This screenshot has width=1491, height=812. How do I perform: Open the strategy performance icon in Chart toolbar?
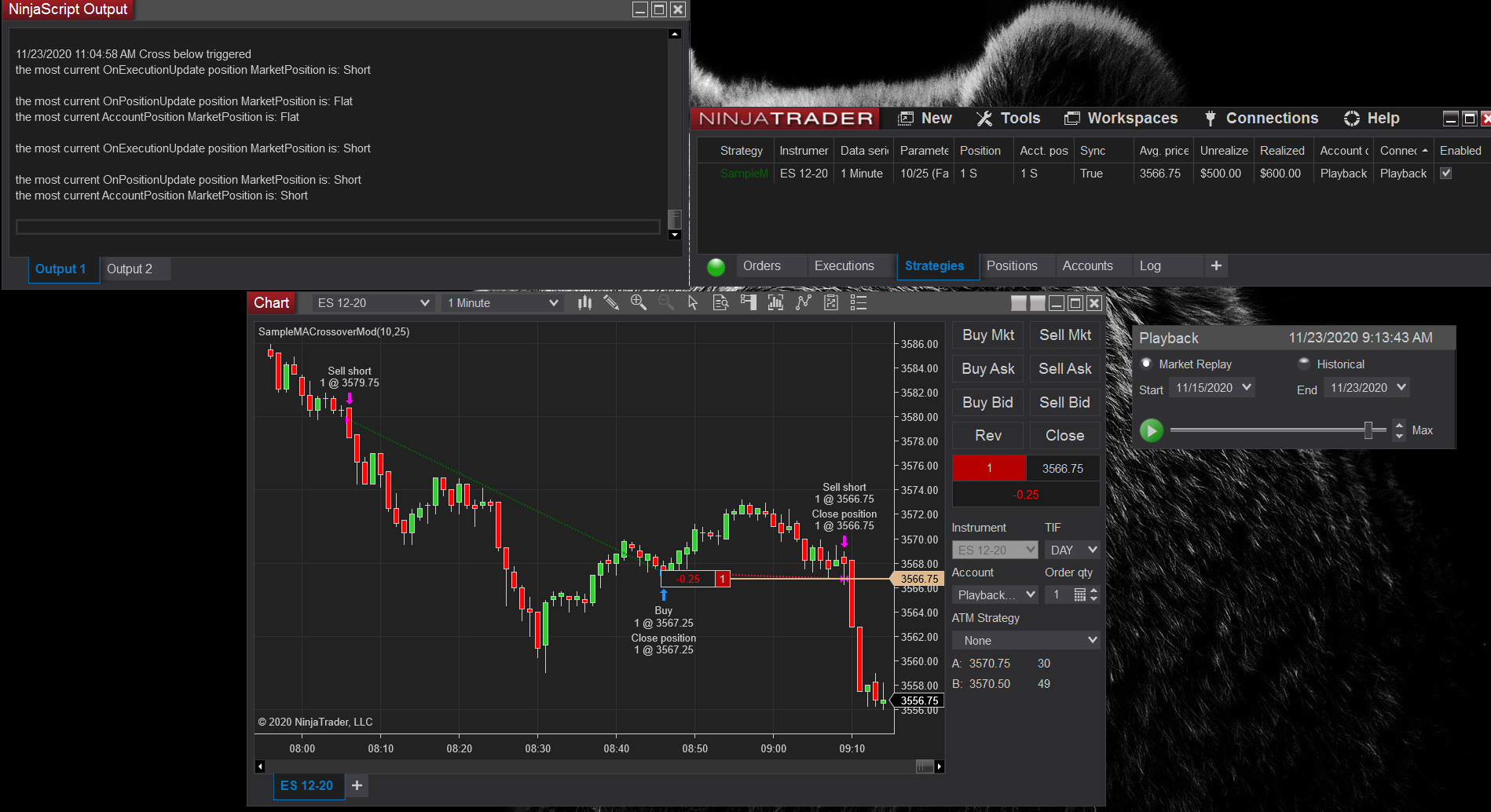[831, 303]
